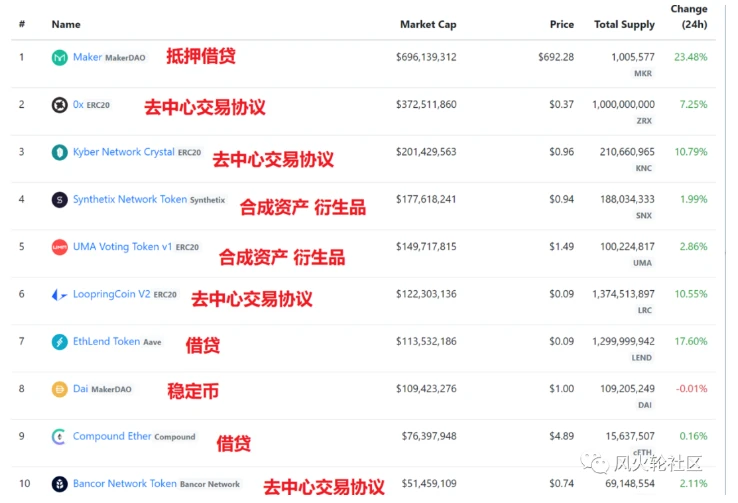Viewport: 738px width, 503px height.
Task: Click the Dai token logo icon
Action: coord(59,390)
